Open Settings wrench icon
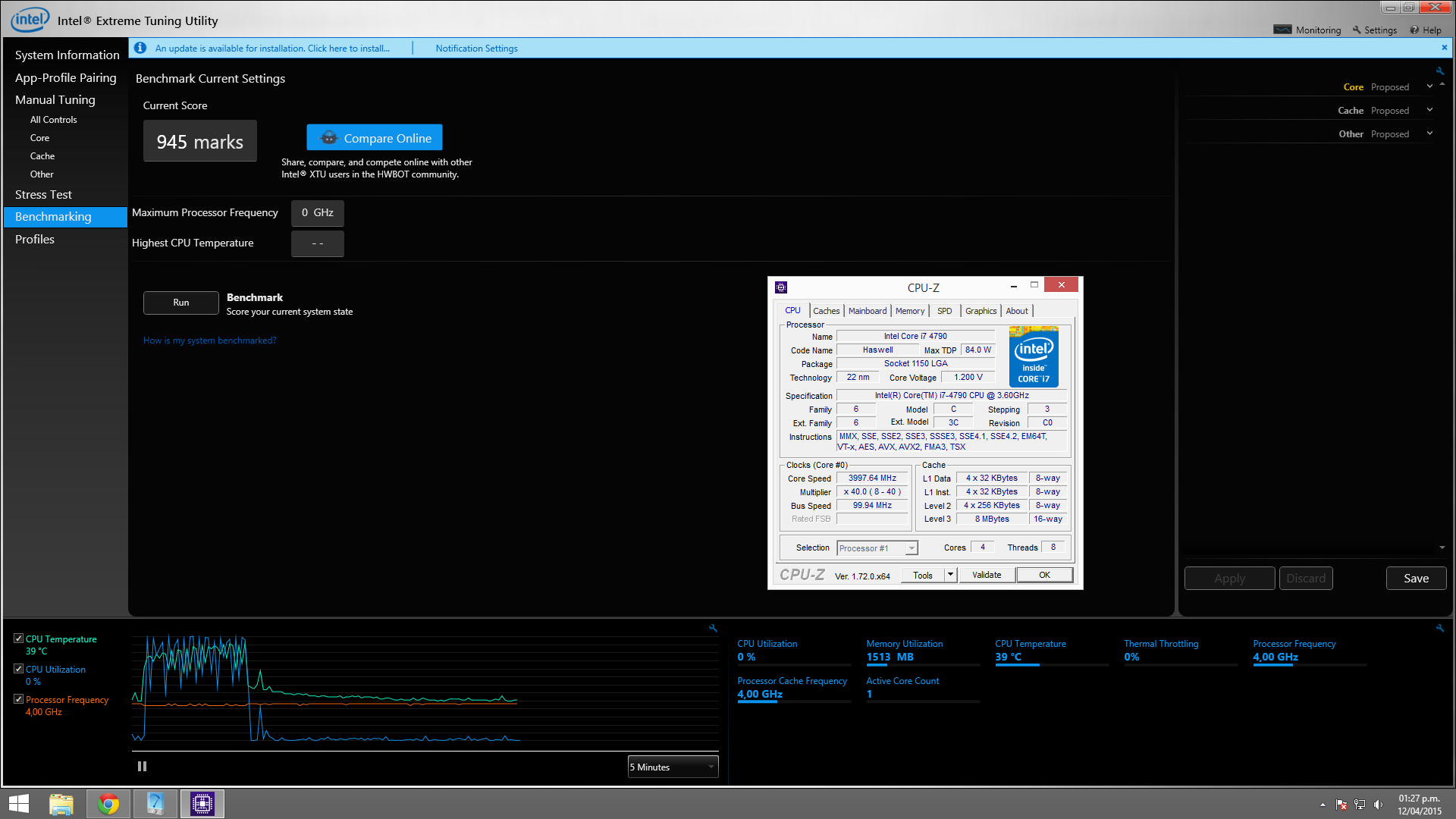The image size is (1456, 819). click(x=1357, y=30)
